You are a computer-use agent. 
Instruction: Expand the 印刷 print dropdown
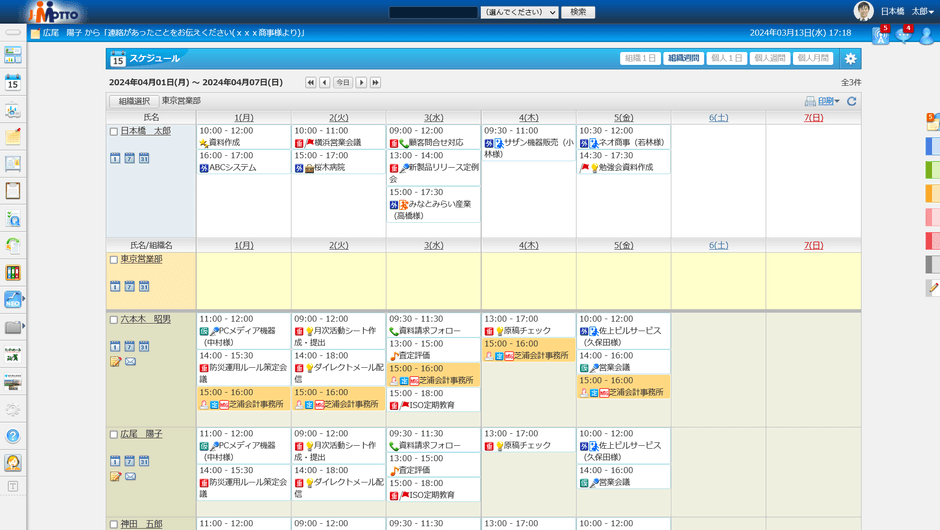click(x=822, y=101)
